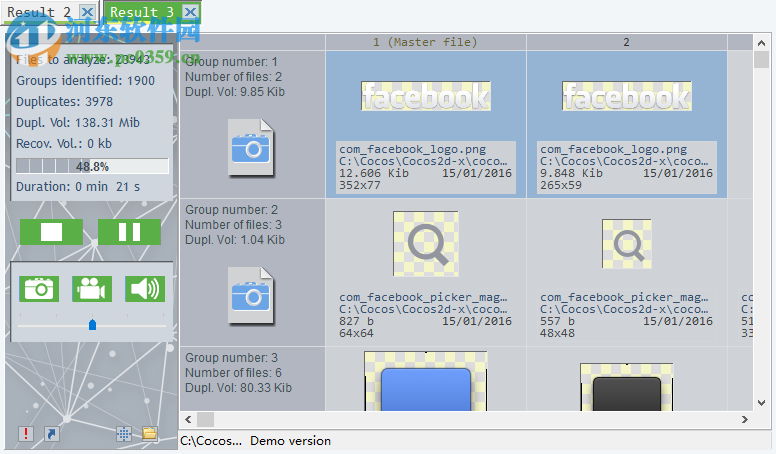Click the horizontal scrollbar thumb
The height and width of the screenshot is (454, 776).
click(205, 419)
